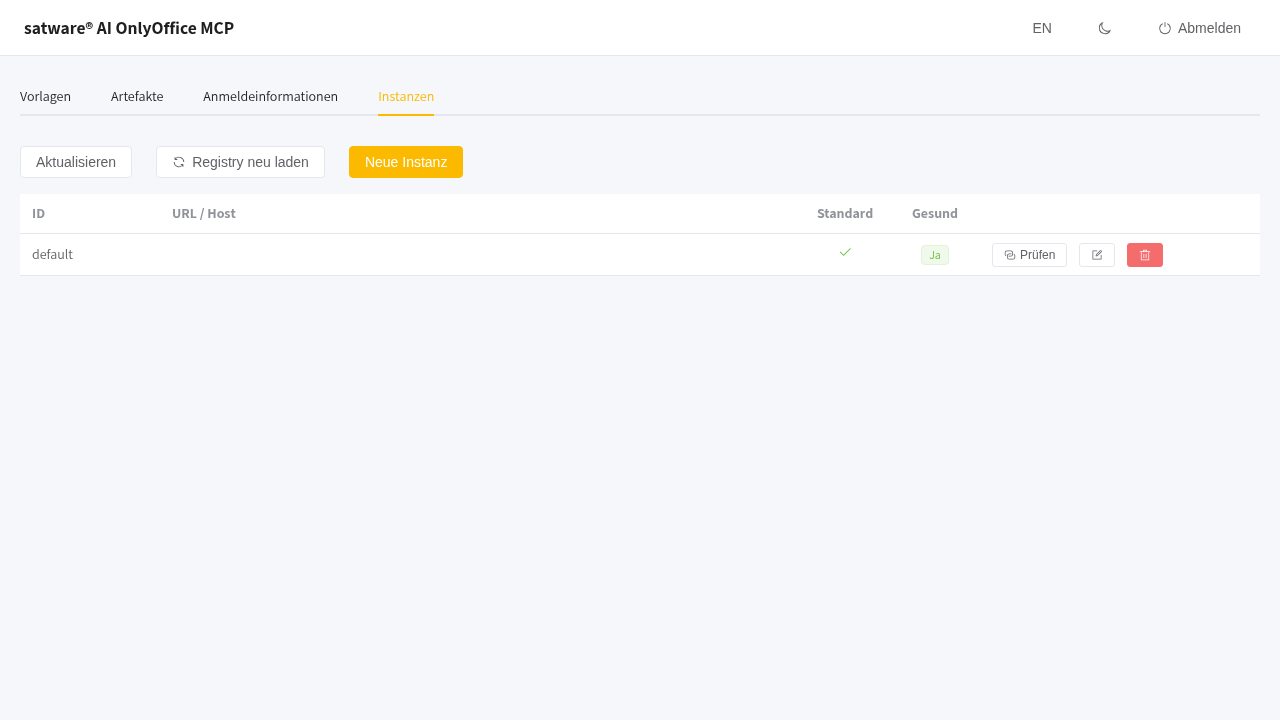Viewport: 1280px width, 720px height.
Task: Switch language to EN
Action: tap(1042, 28)
